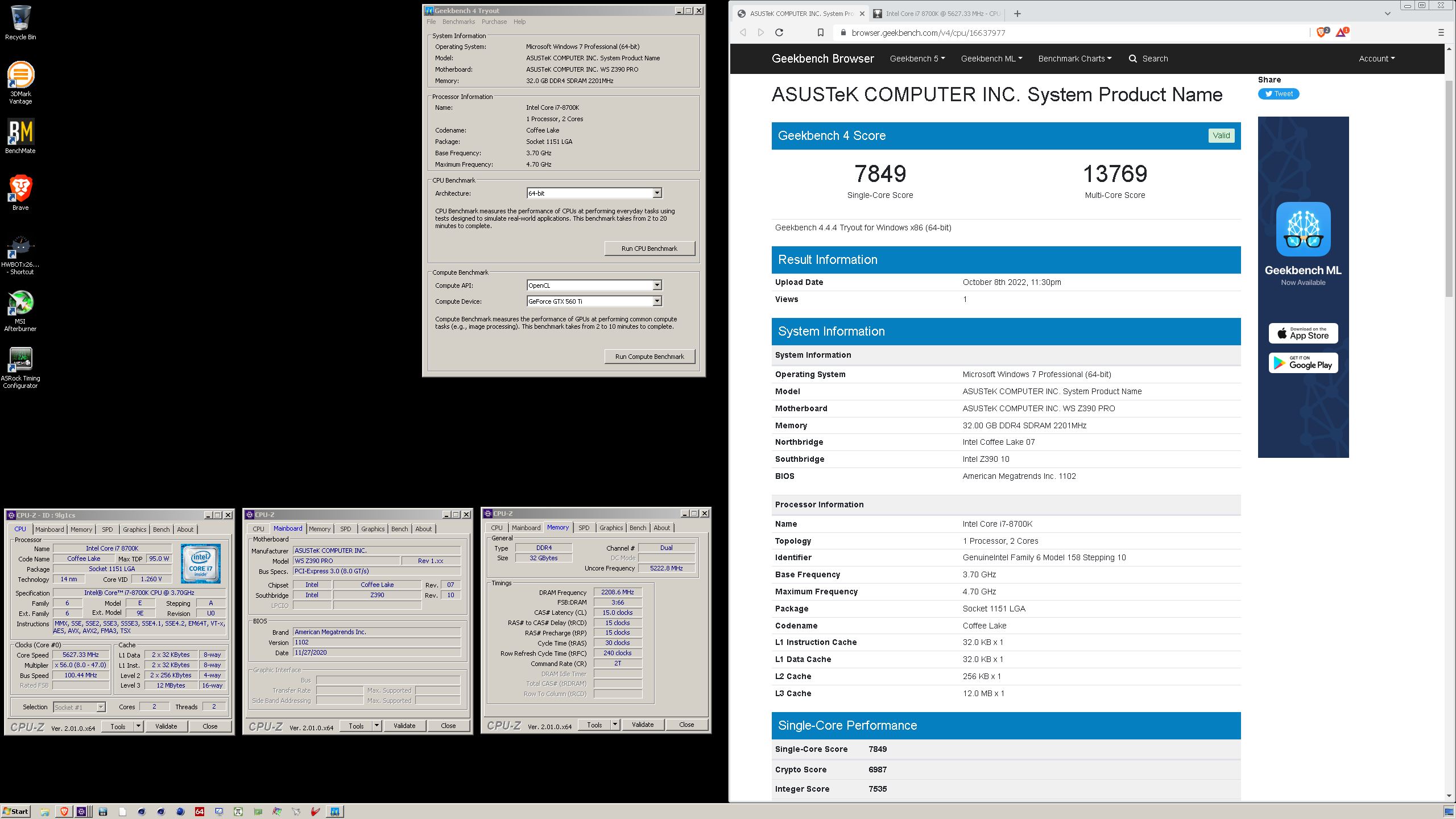This screenshot has width=1456, height=819.
Task: Open the Benchmarks menu in Geekbench 4
Action: click(458, 22)
